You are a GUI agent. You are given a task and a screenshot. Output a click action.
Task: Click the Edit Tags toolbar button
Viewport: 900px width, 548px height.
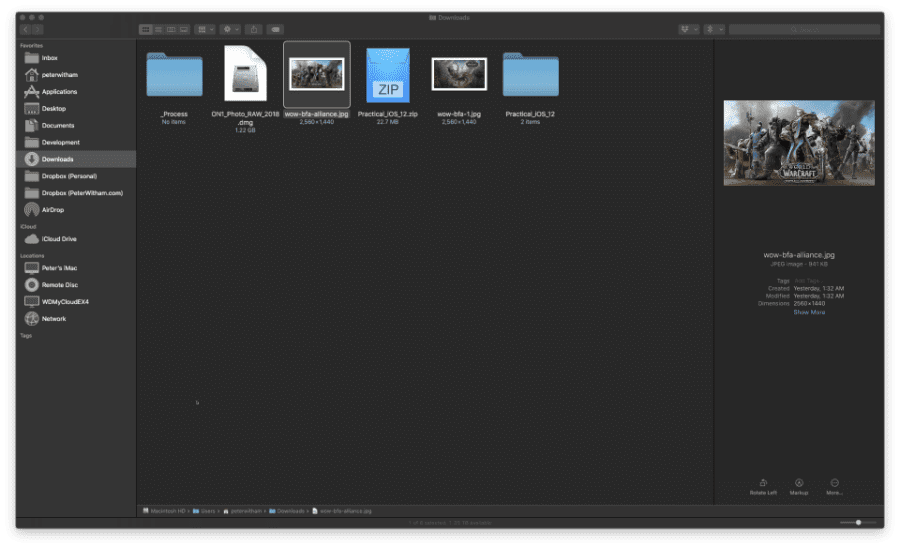point(276,29)
